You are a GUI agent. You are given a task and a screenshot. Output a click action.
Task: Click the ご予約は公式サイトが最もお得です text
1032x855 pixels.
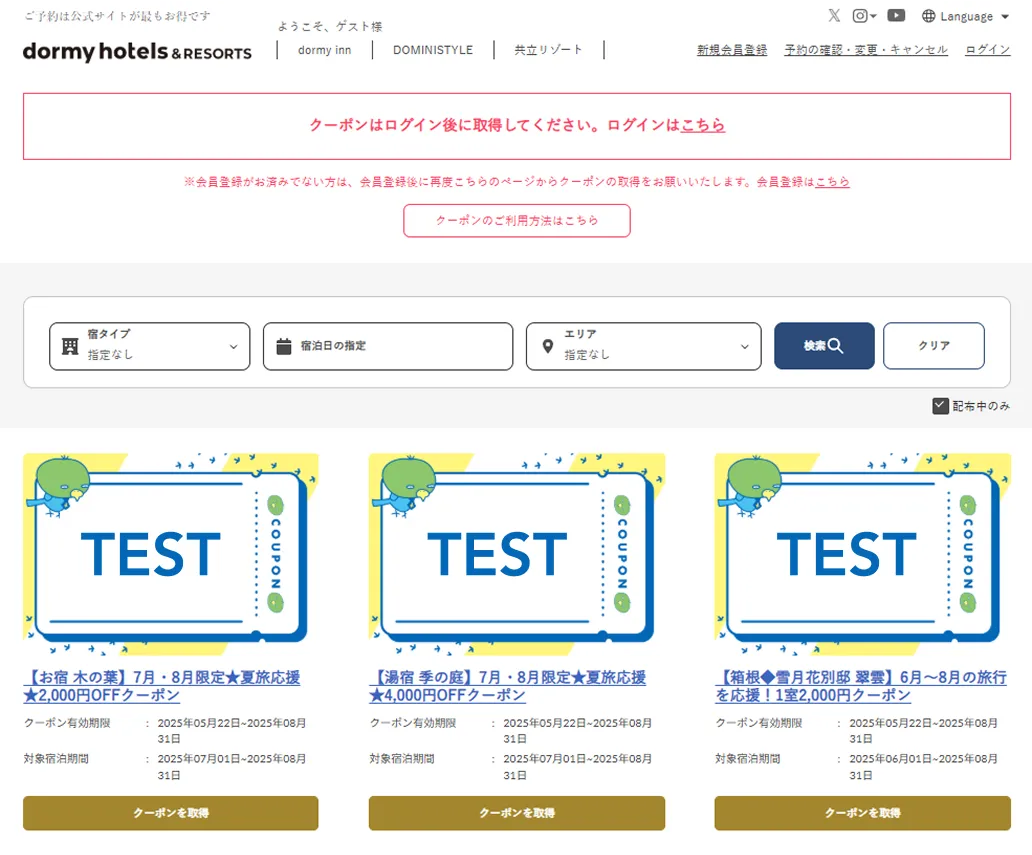(118, 16)
